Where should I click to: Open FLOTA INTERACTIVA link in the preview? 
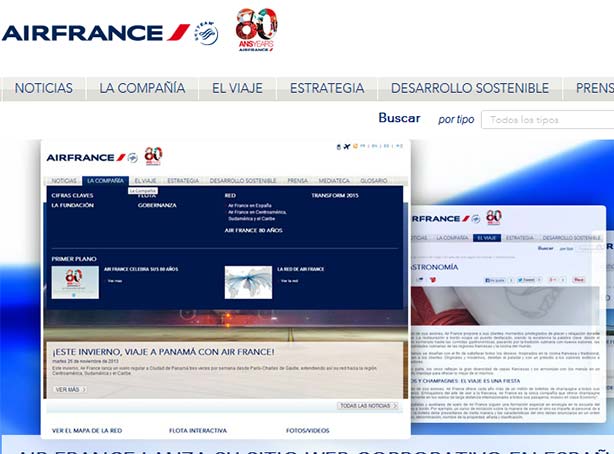tap(198, 430)
